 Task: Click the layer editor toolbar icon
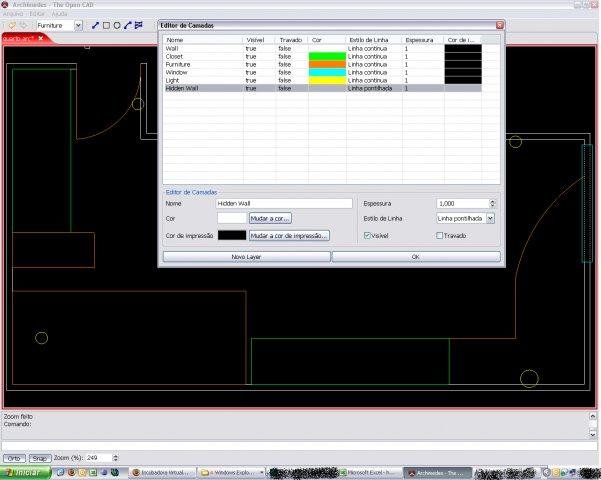[138, 25]
